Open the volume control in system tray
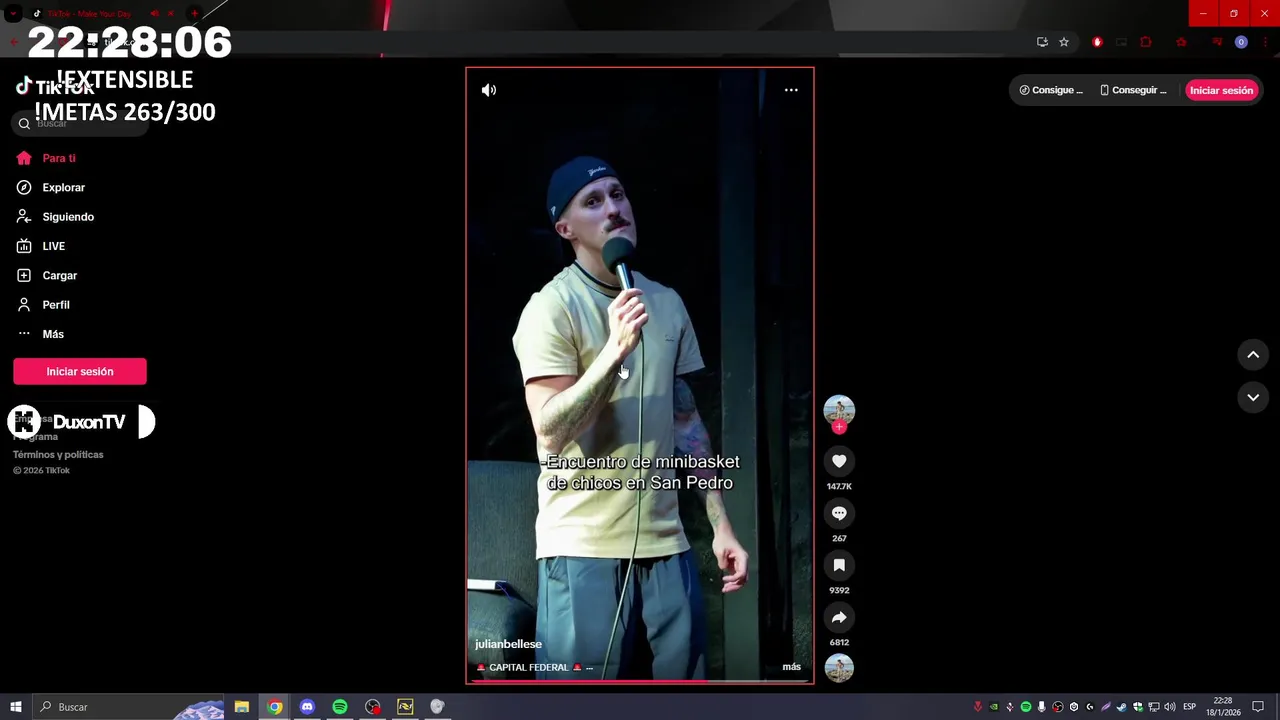The height and width of the screenshot is (720, 1280). coord(1170,707)
